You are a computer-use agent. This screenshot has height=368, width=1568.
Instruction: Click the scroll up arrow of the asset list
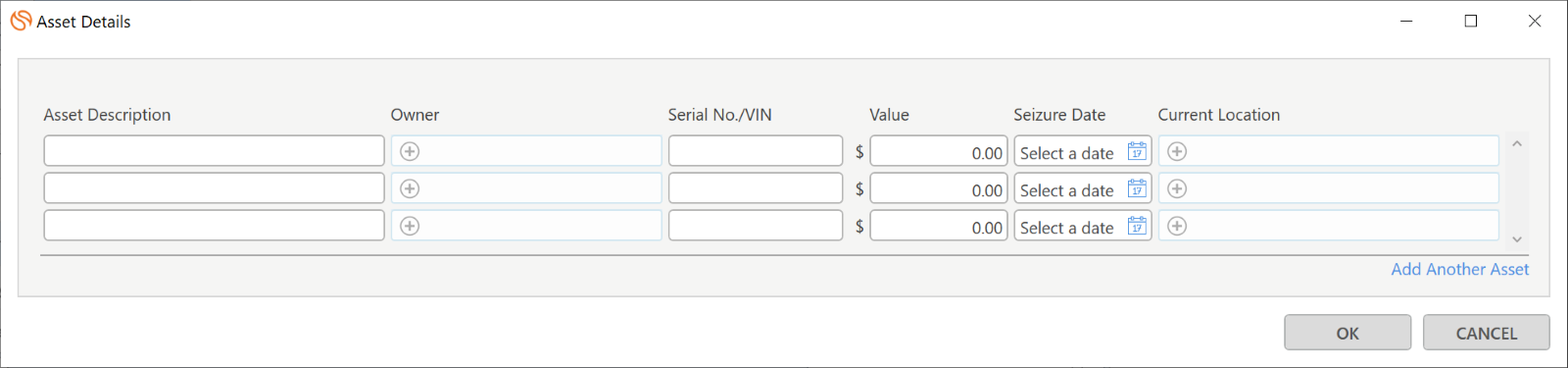(x=1516, y=143)
